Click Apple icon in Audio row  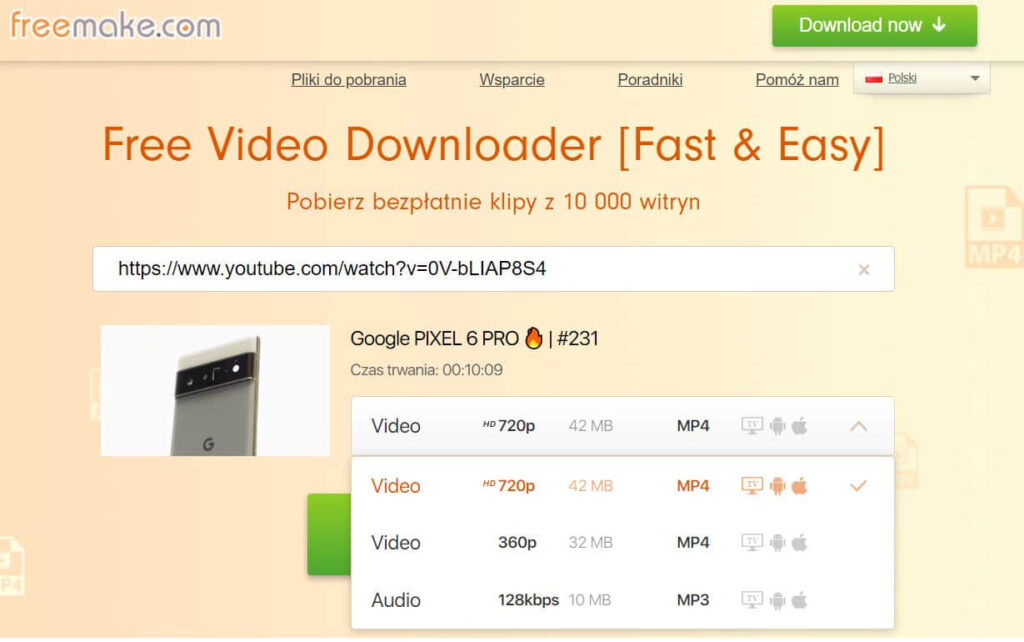tap(799, 600)
